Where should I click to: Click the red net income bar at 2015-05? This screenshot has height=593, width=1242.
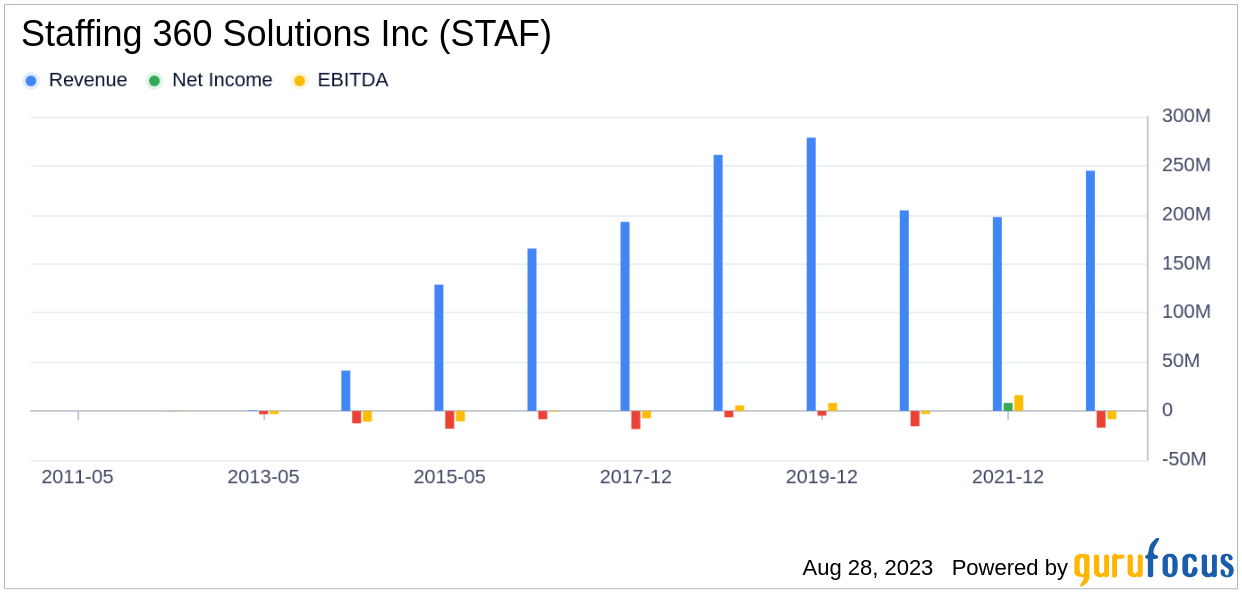tap(450, 420)
